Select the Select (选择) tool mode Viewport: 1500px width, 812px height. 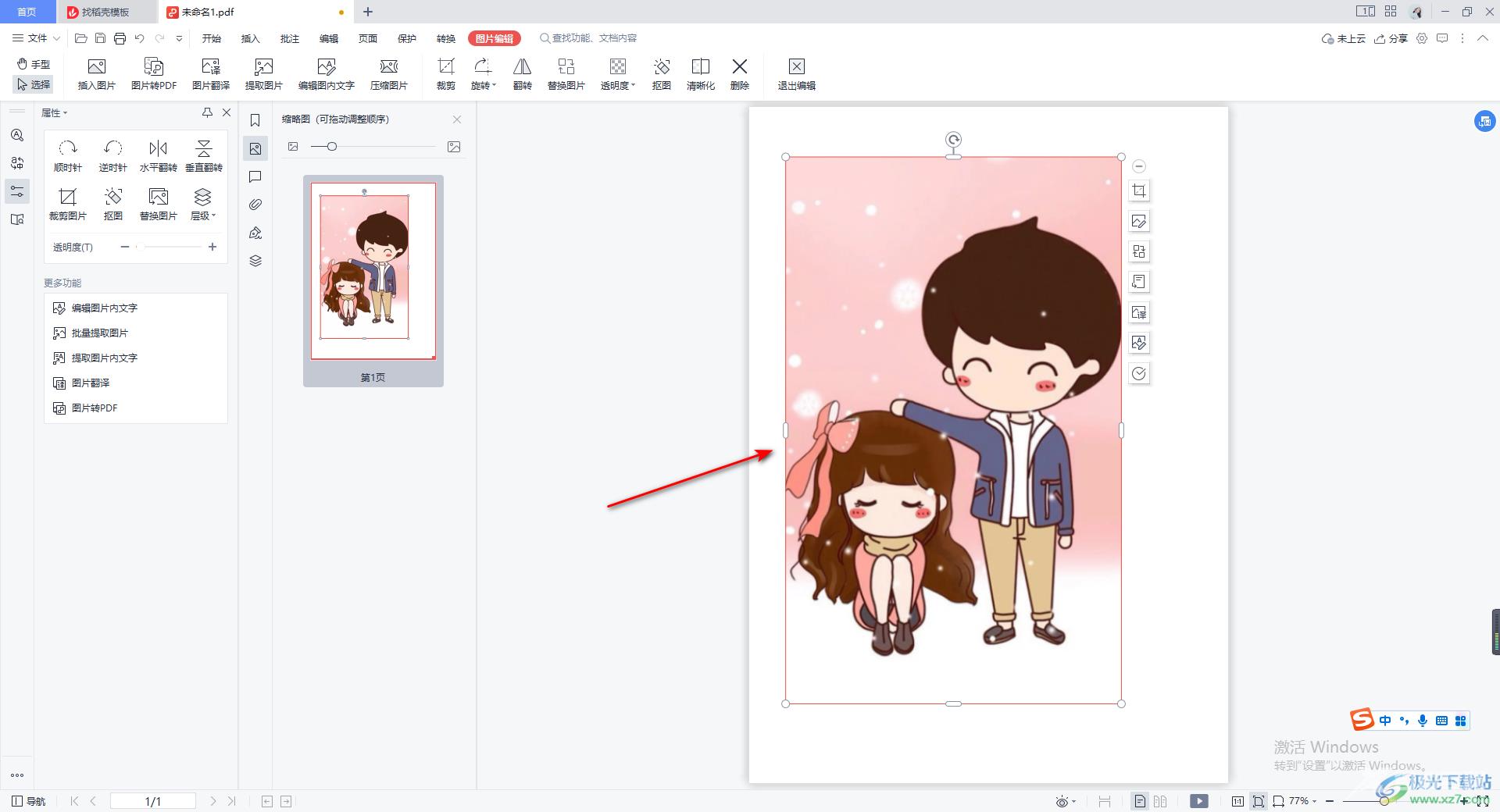coord(33,84)
